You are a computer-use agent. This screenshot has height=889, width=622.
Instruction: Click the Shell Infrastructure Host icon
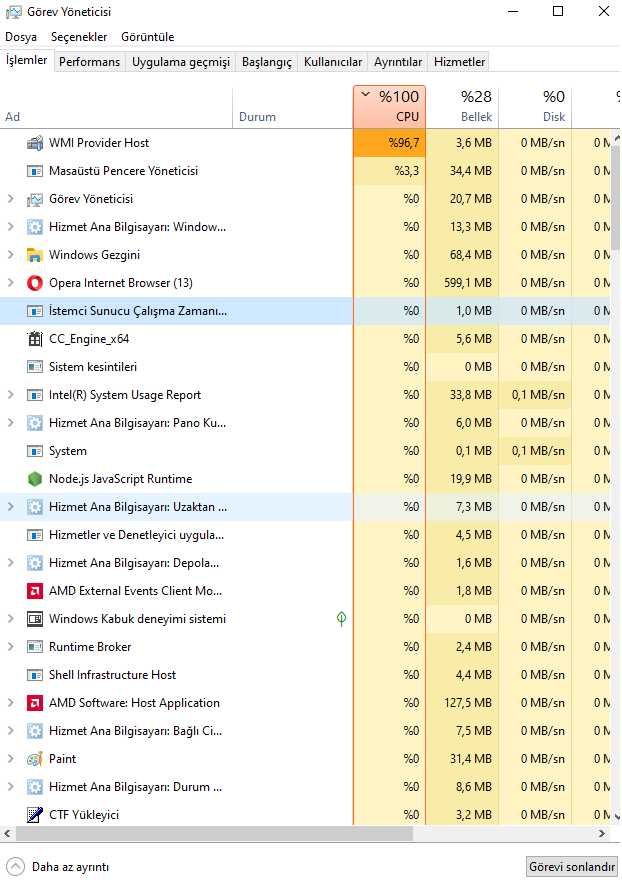coord(35,675)
